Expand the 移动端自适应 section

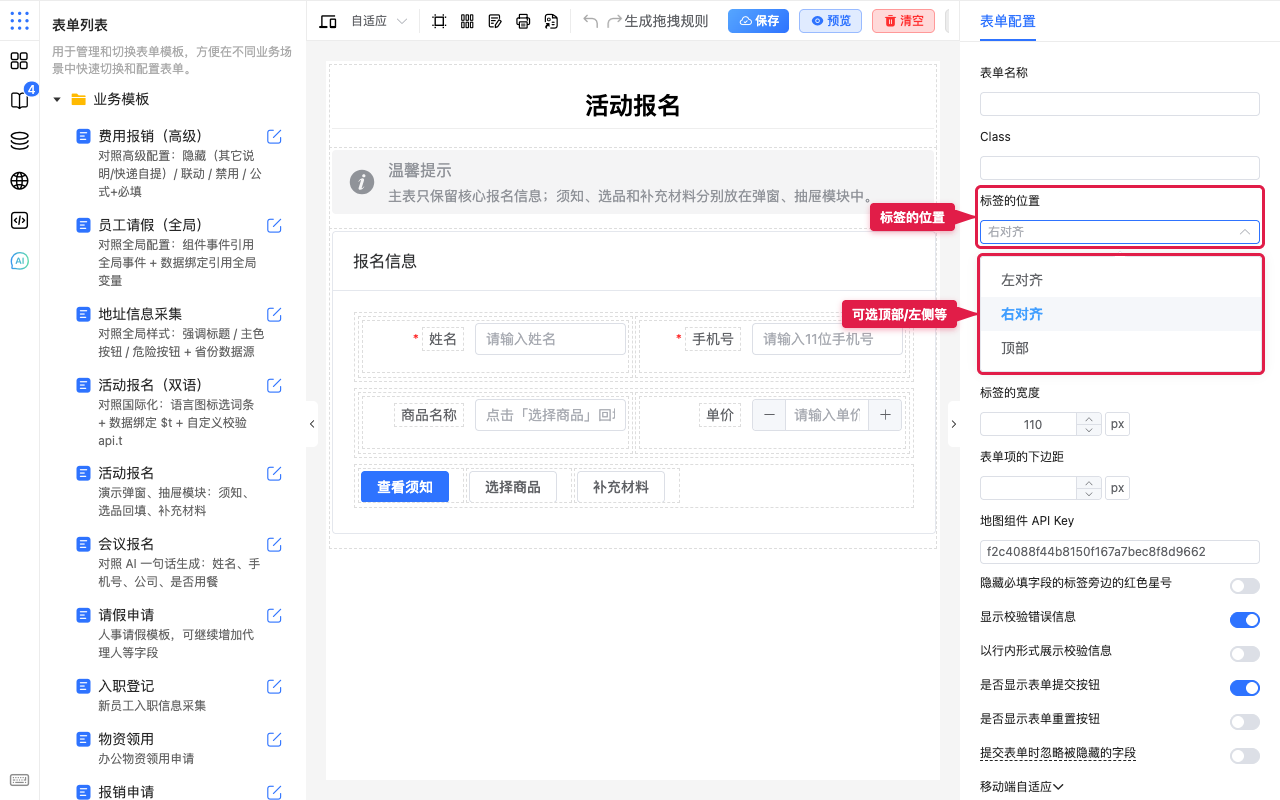1021,787
